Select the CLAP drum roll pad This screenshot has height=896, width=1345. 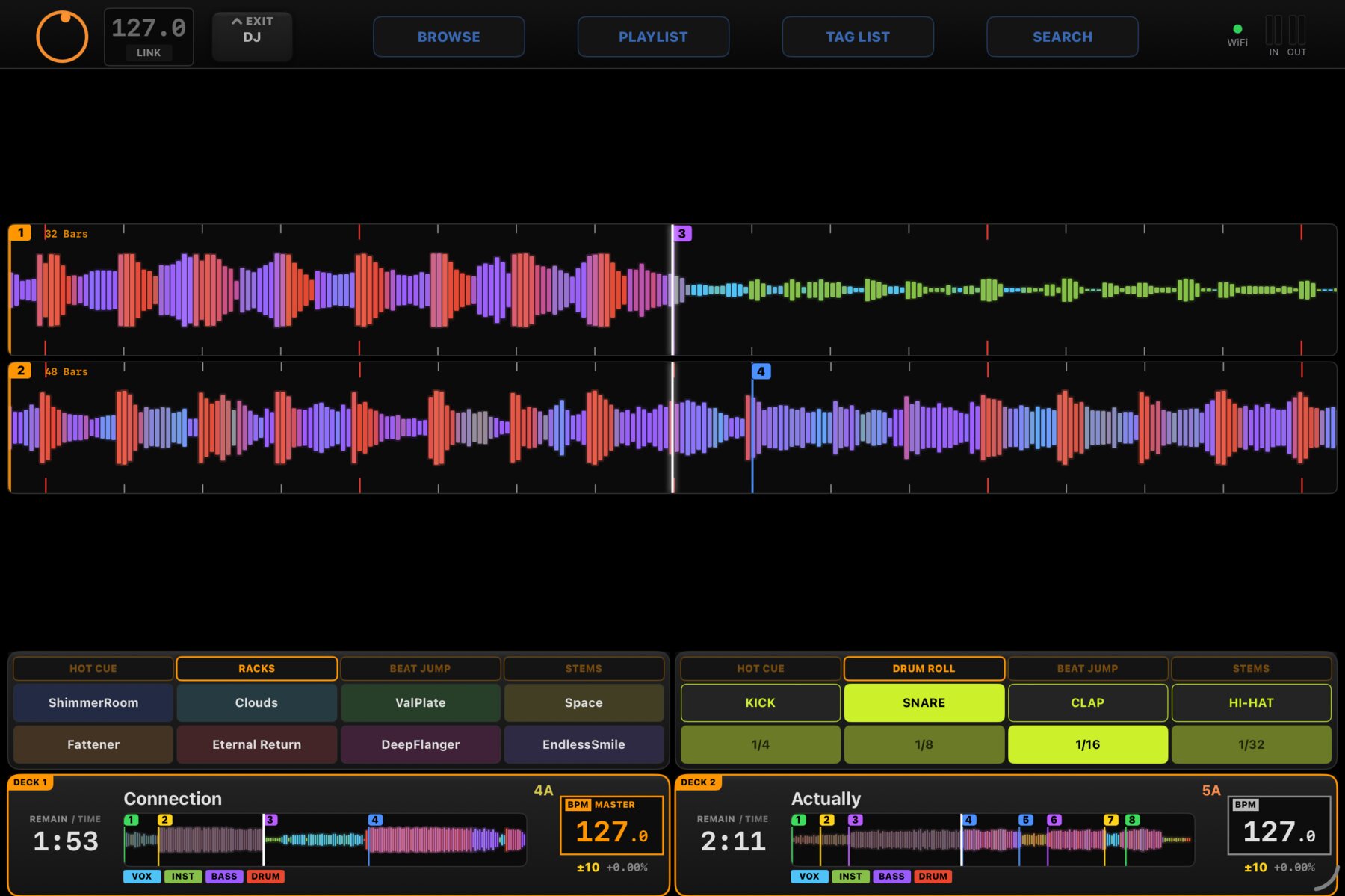click(1087, 702)
